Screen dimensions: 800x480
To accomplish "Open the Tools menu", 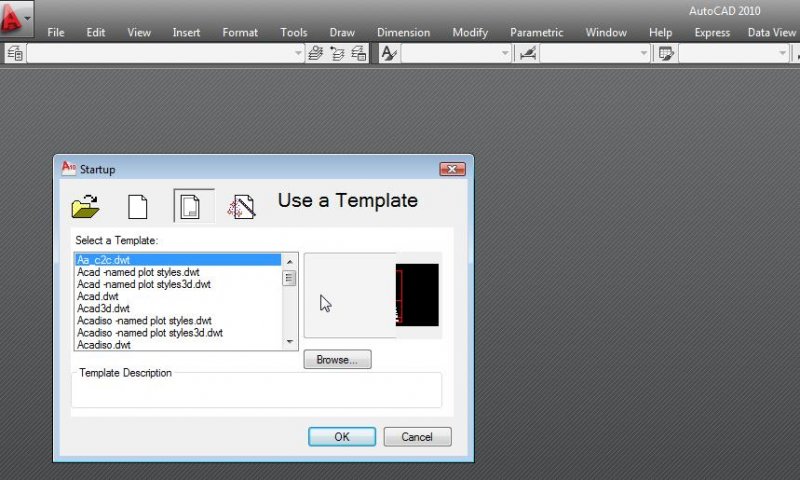I will 294,33.
